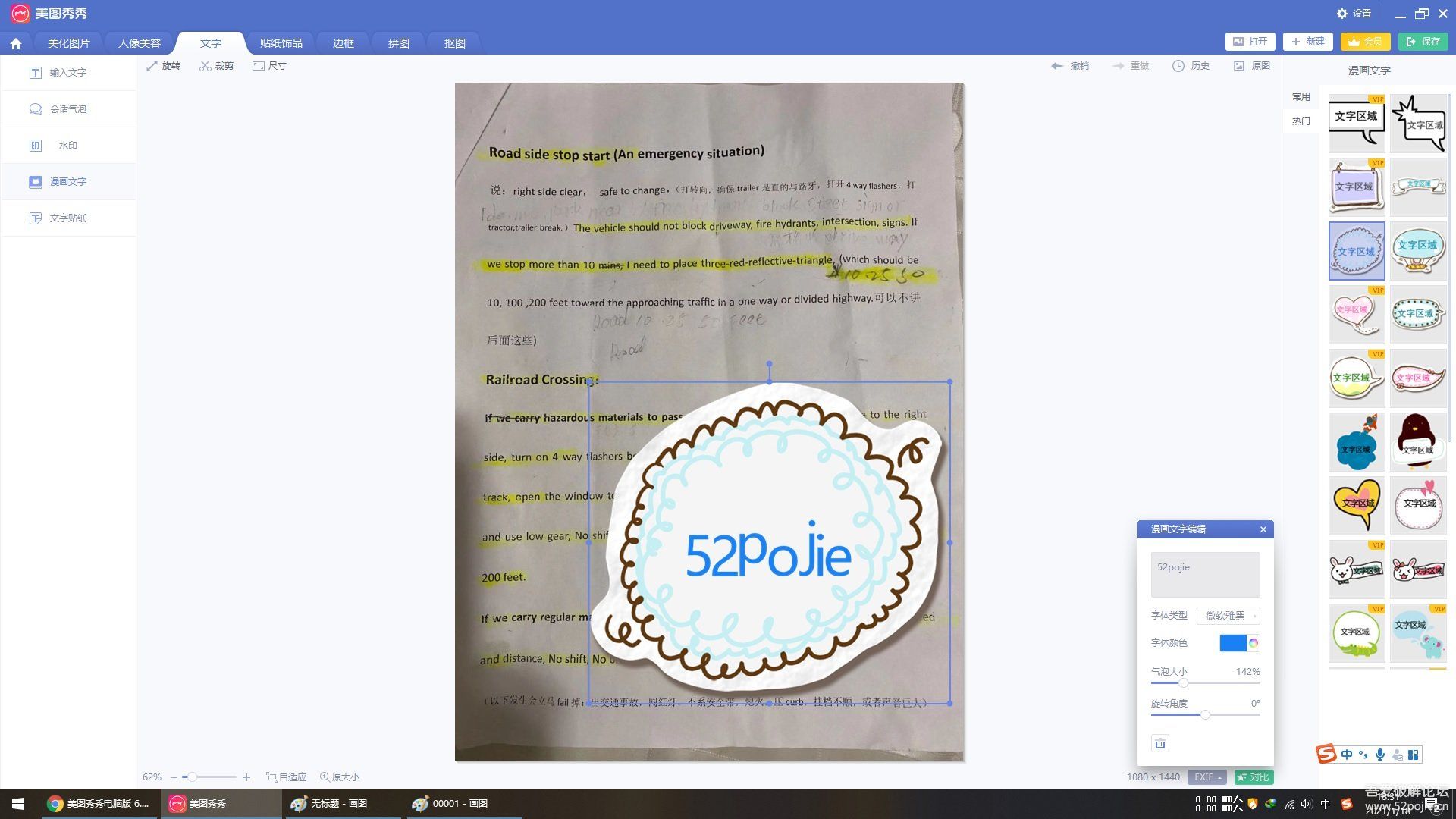Switch to the 抠图 tab
The image size is (1456, 819).
pos(455,43)
